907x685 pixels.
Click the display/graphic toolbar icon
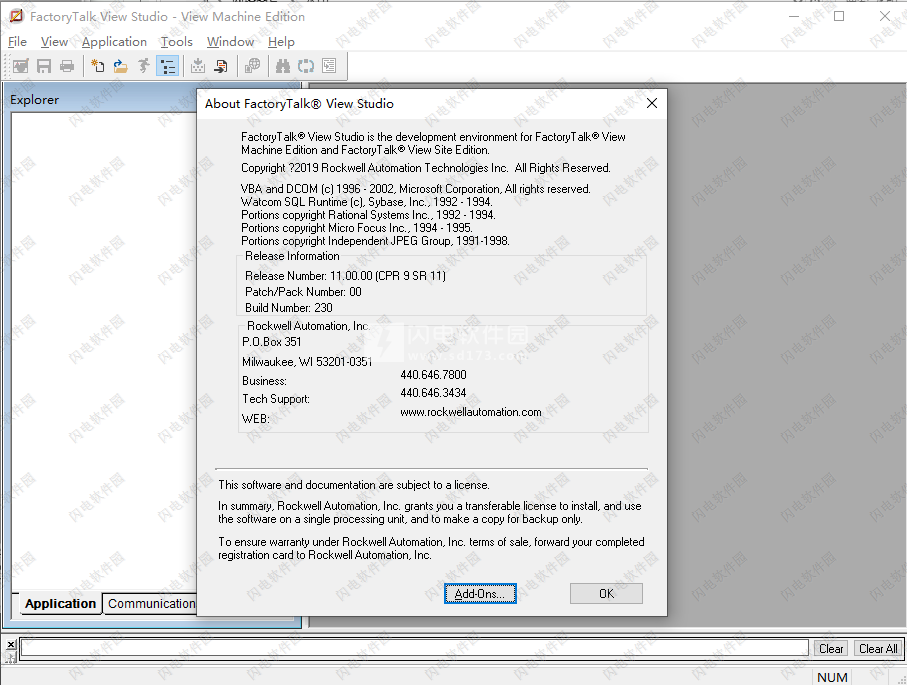(x=21, y=66)
